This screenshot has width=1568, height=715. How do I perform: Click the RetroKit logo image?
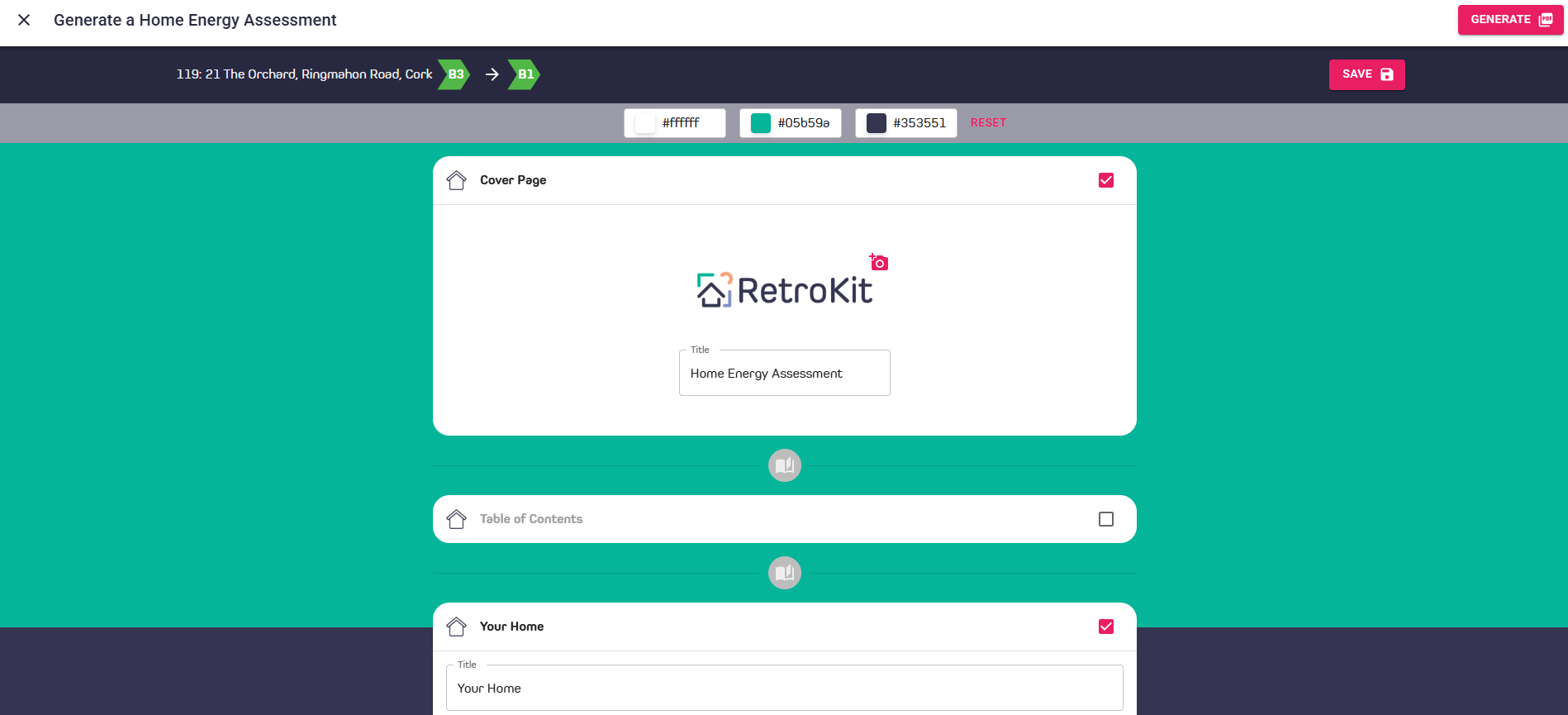coord(784,290)
